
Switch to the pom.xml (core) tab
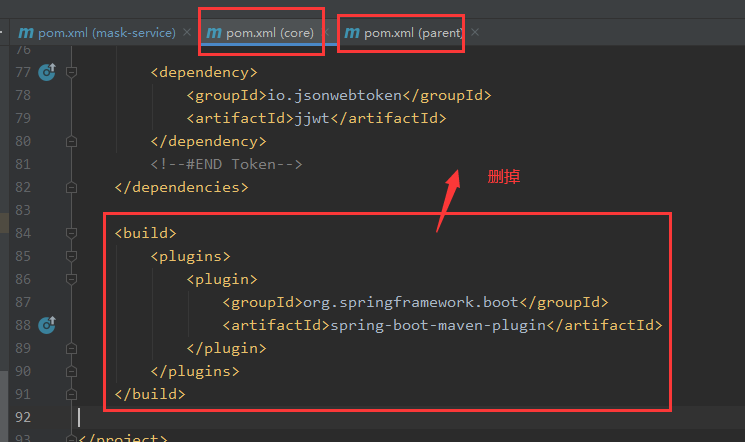click(269, 32)
